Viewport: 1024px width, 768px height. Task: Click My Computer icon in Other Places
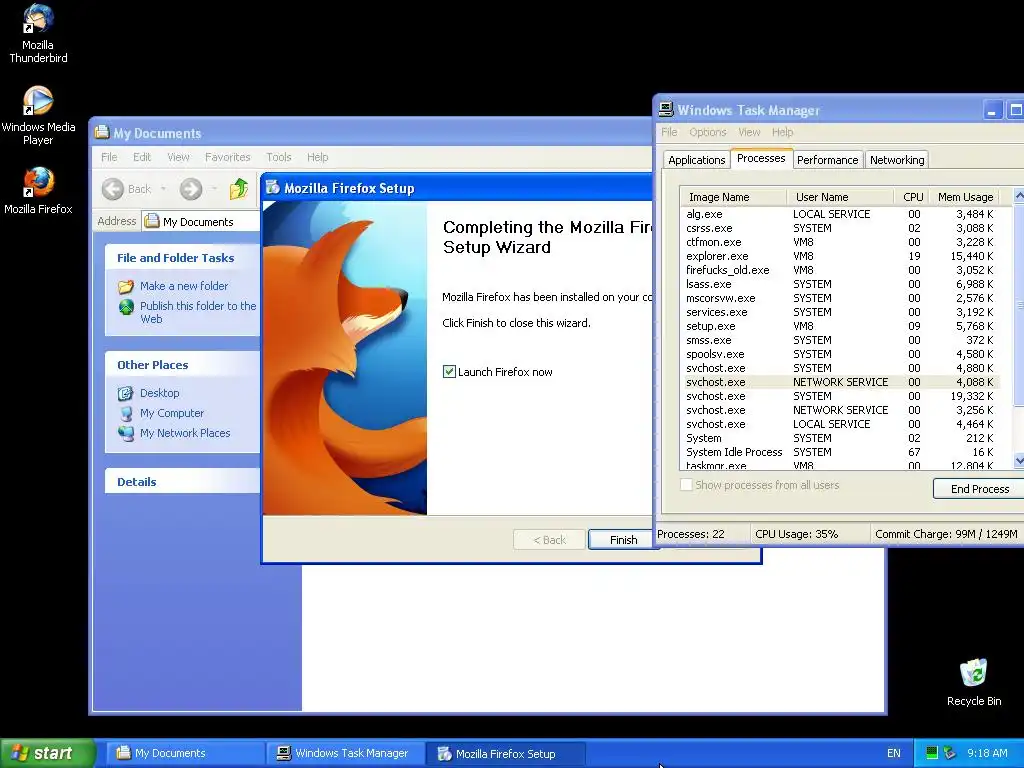point(126,413)
